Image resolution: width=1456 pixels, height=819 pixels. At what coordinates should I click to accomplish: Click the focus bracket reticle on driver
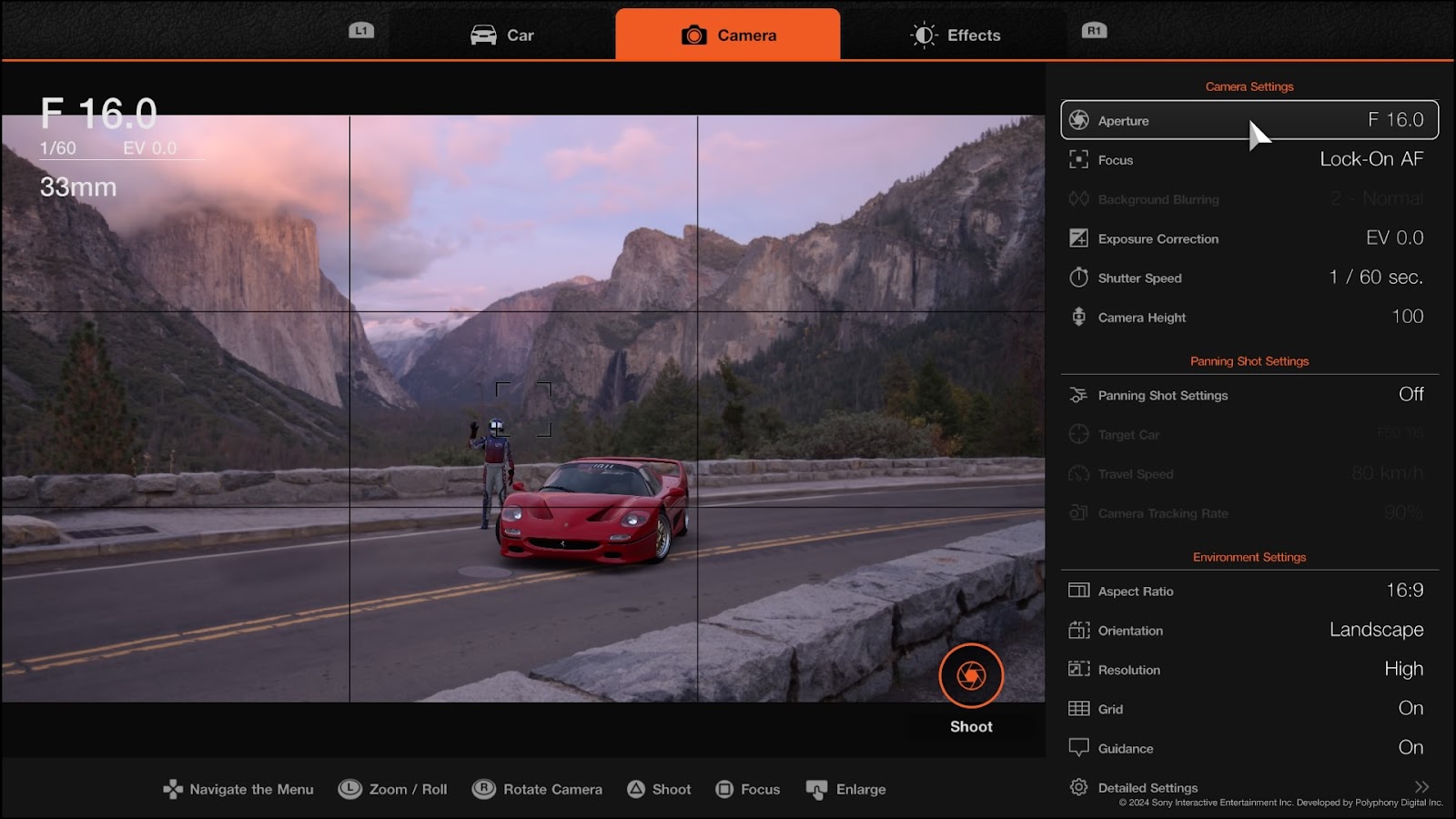pyautogui.click(x=523, y=409)
